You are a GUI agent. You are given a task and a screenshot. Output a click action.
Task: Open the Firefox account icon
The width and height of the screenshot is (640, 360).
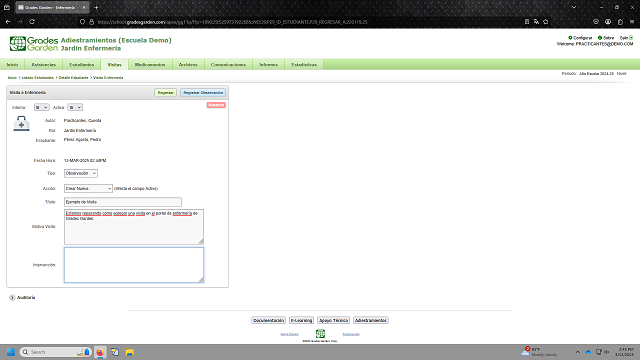[608, 22]
